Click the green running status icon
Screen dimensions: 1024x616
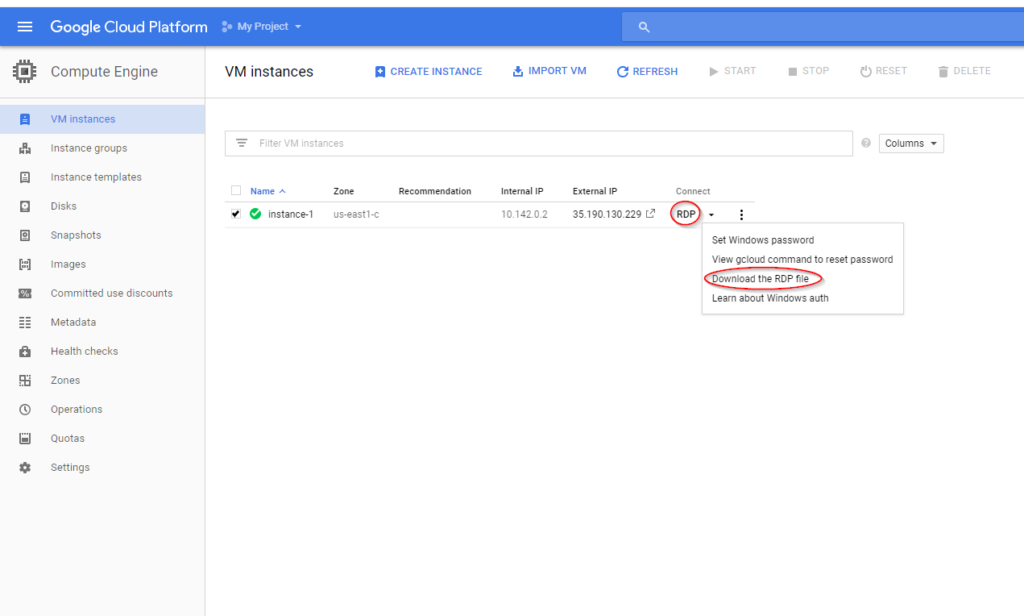point(255,214)
